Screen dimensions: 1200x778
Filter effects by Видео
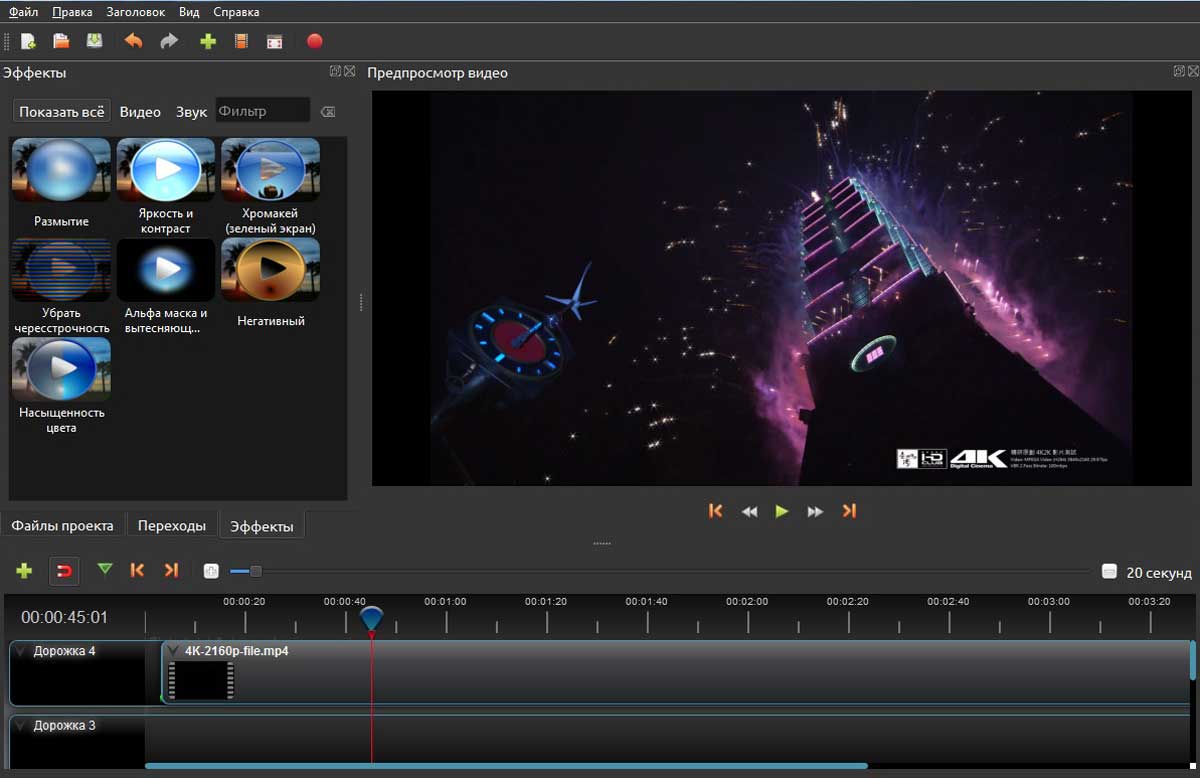[x=140, y=112]
